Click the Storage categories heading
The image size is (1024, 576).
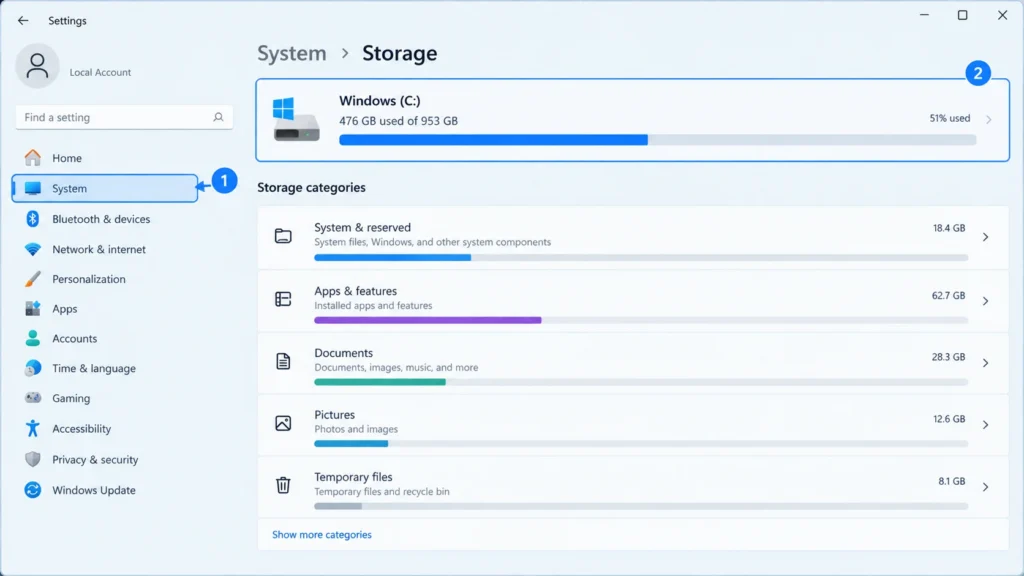(312, 187)
